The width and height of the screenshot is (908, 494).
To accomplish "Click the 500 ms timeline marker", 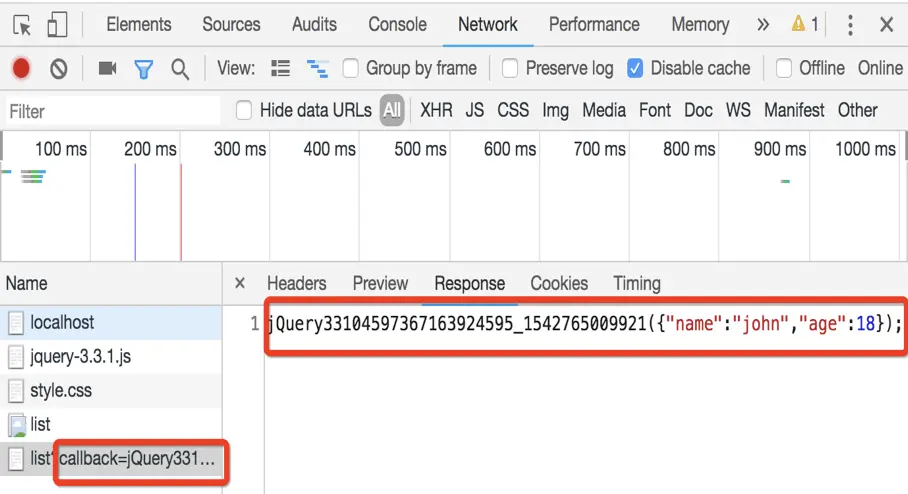I will [x=420, y=149].
